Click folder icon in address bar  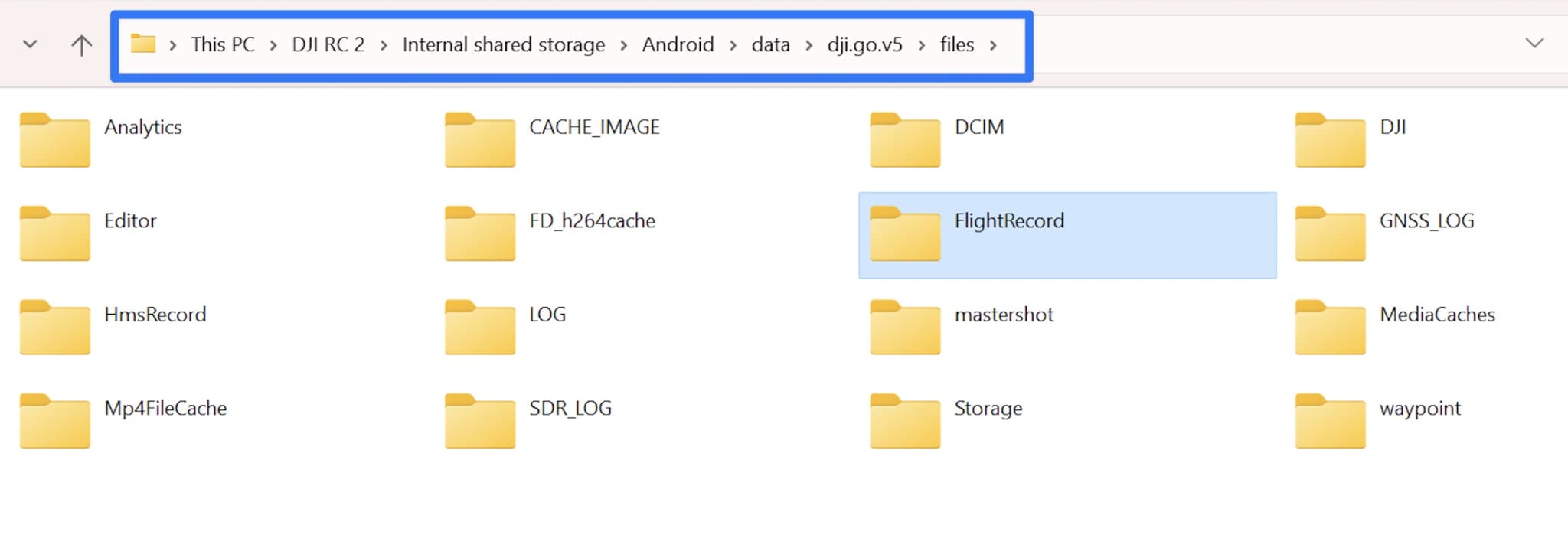coord(143,44)
